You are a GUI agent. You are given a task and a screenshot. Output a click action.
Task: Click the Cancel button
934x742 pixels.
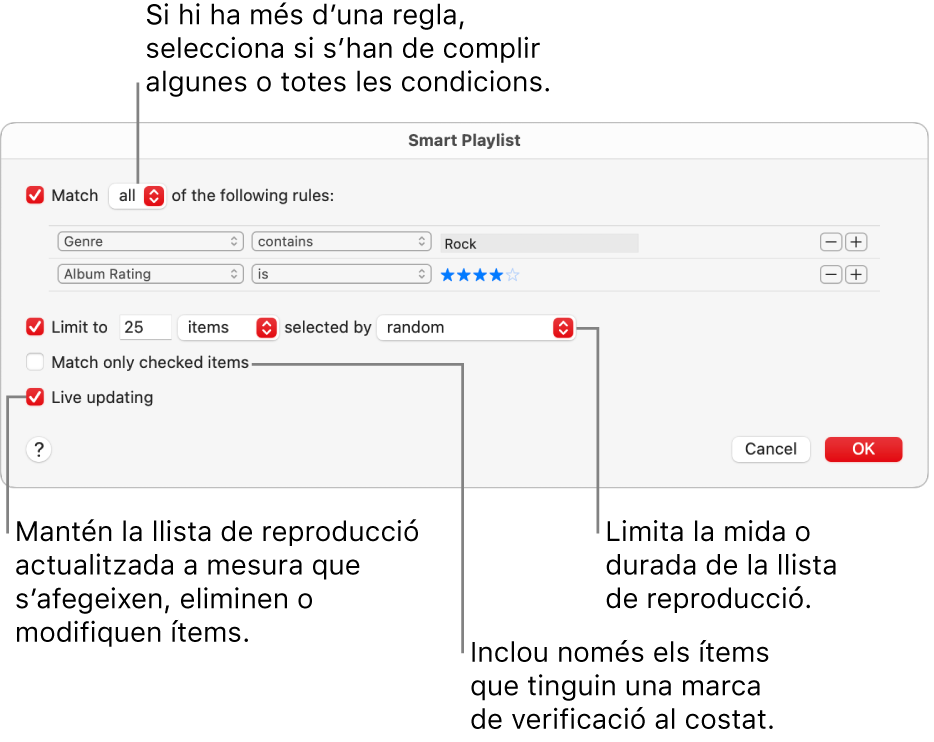[771, 449]
